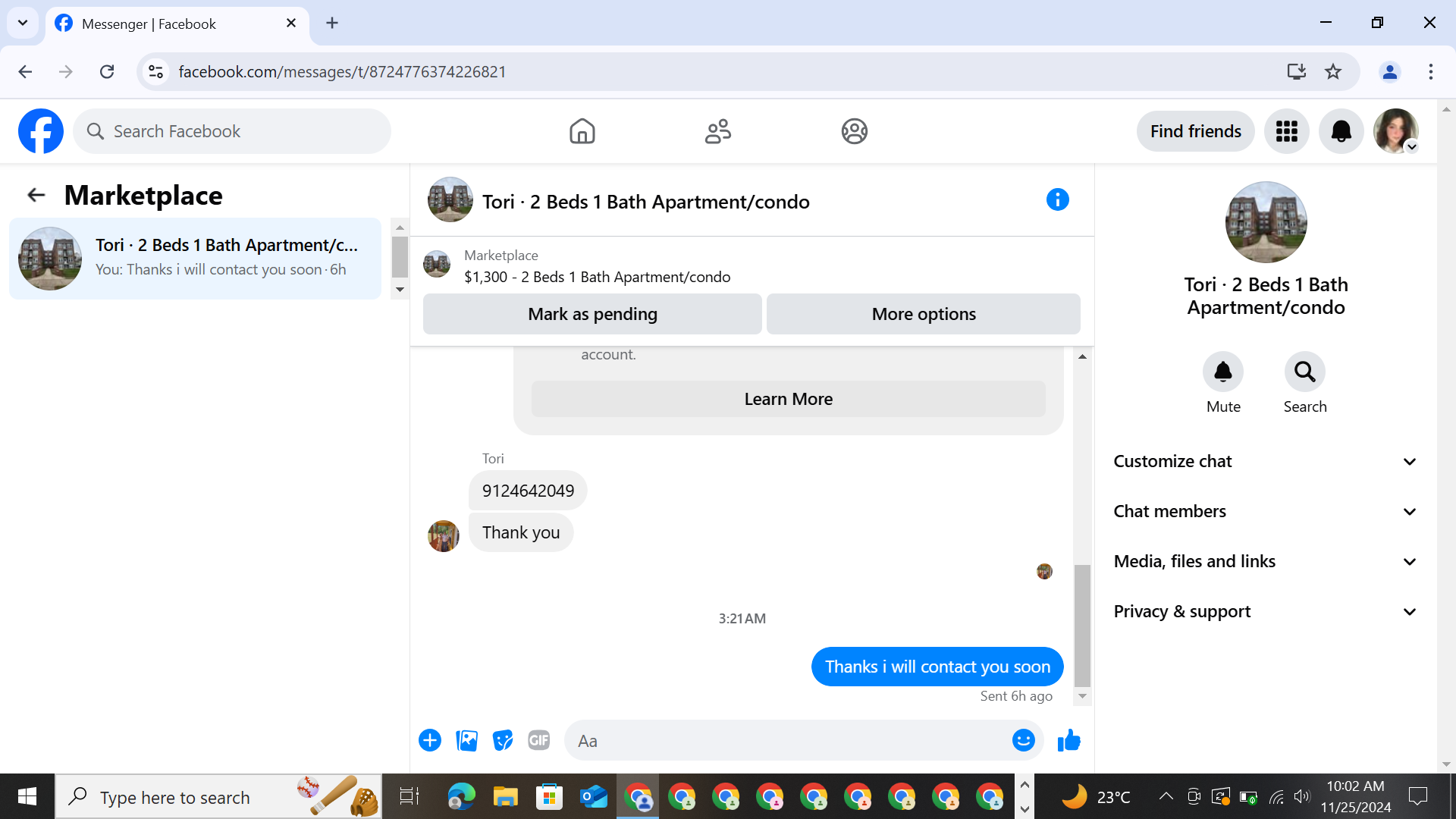Viewport: 1456px width, 819px height.
Task: Open the taskbar clock and date
Action: 1356,796
